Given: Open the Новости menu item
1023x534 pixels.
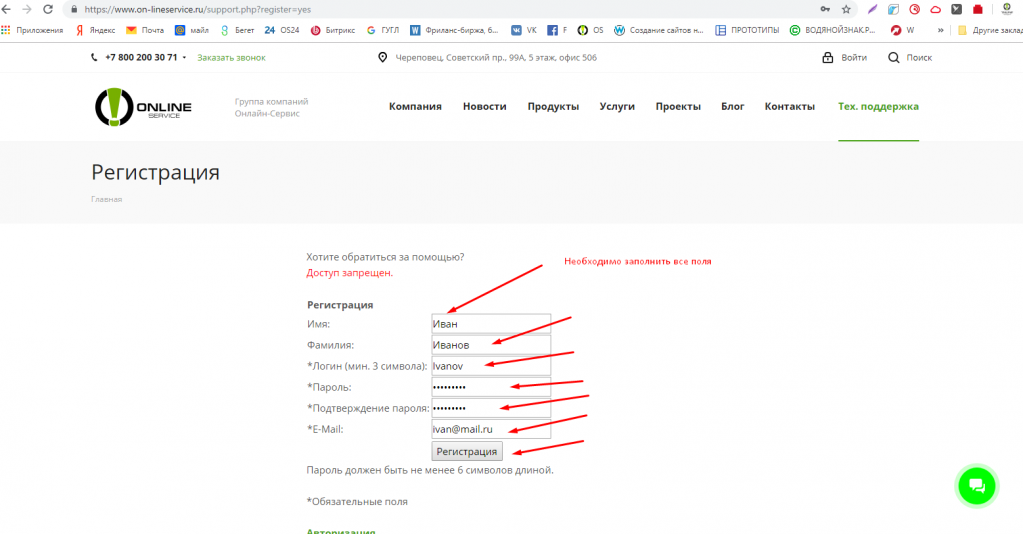Looking at the screenshot, I should (485, 106).
